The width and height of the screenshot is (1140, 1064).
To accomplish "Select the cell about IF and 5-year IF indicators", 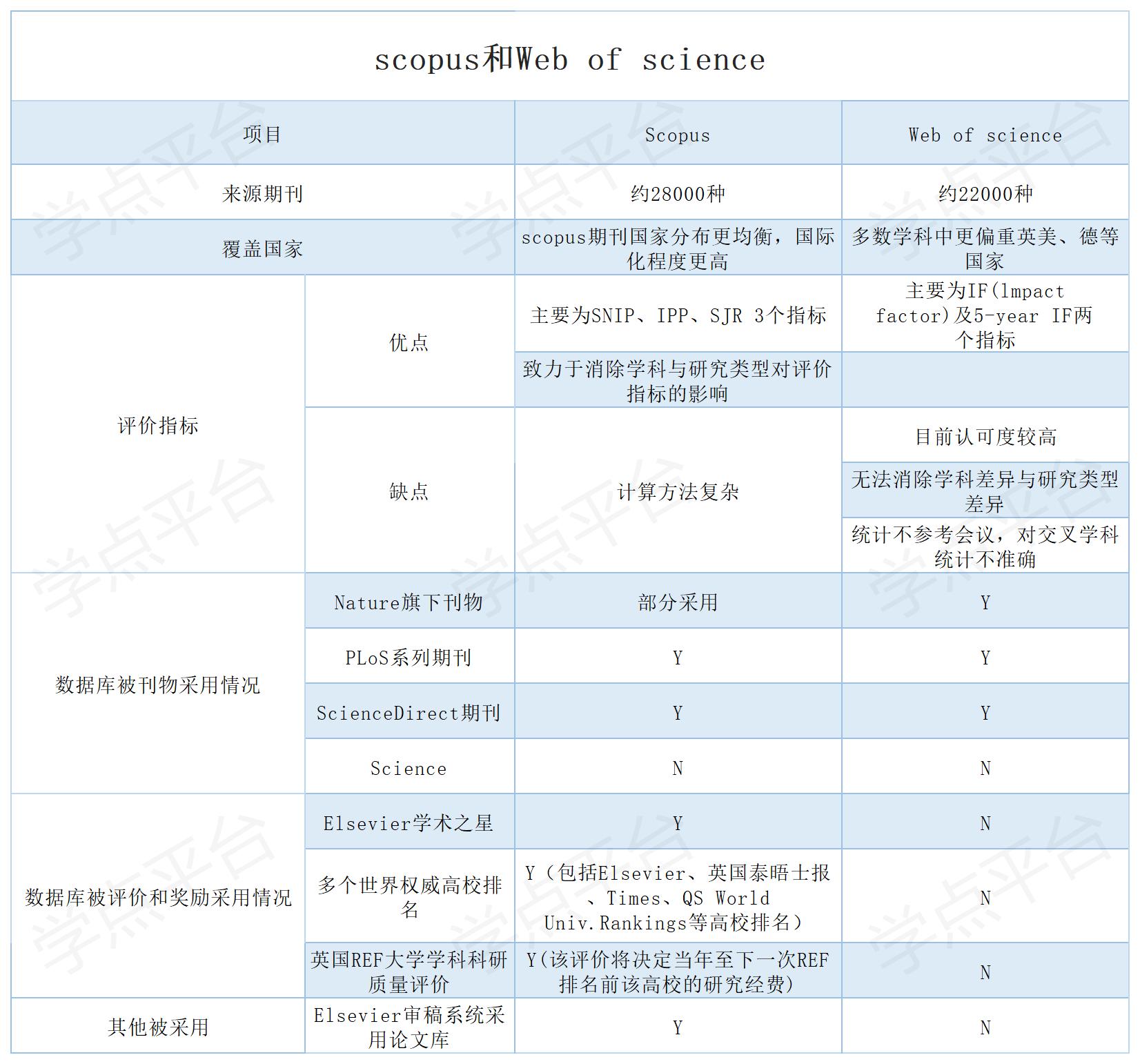I will [985, 315].
